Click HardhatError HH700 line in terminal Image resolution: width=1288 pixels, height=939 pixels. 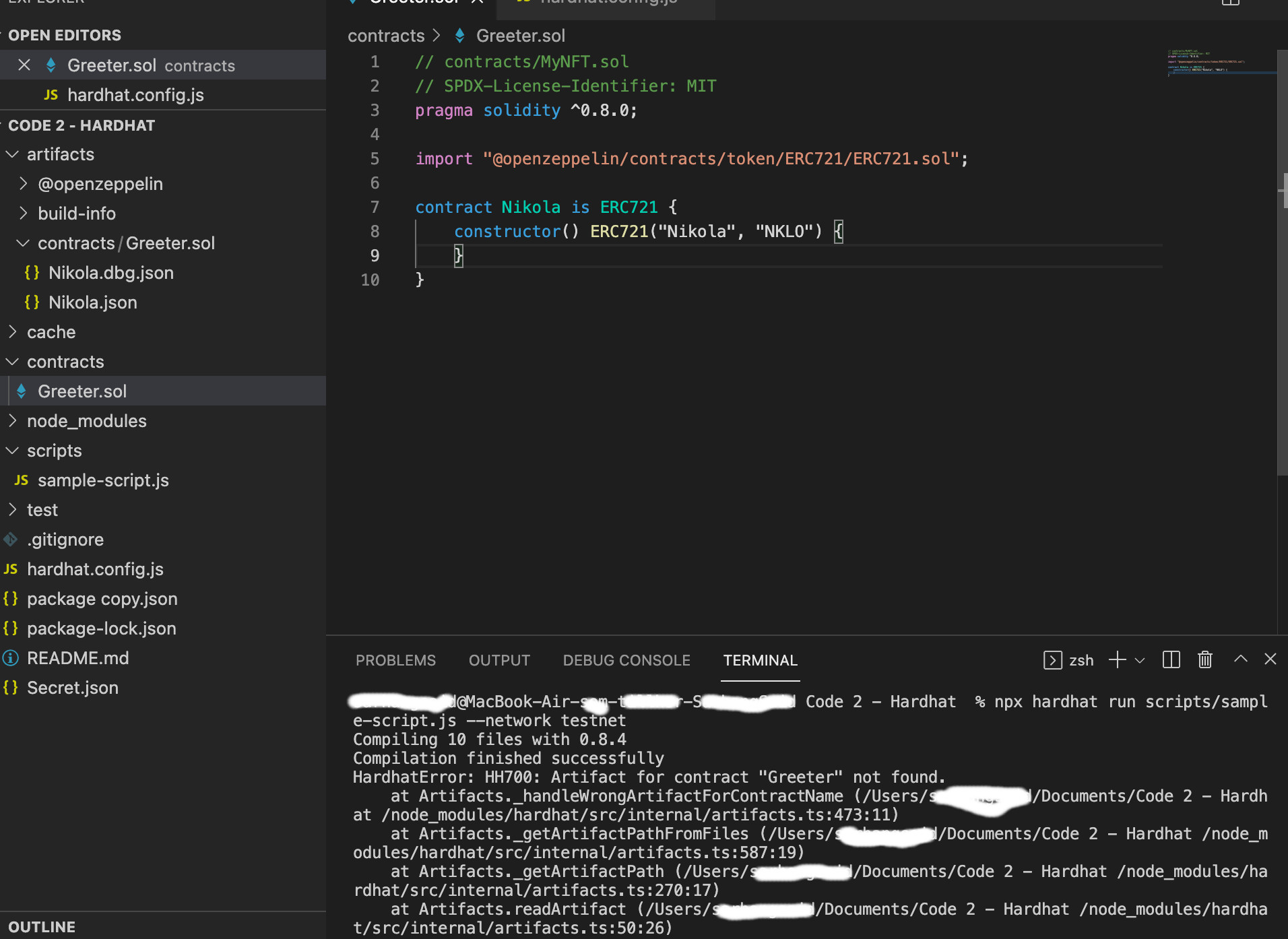pos(649,777)
